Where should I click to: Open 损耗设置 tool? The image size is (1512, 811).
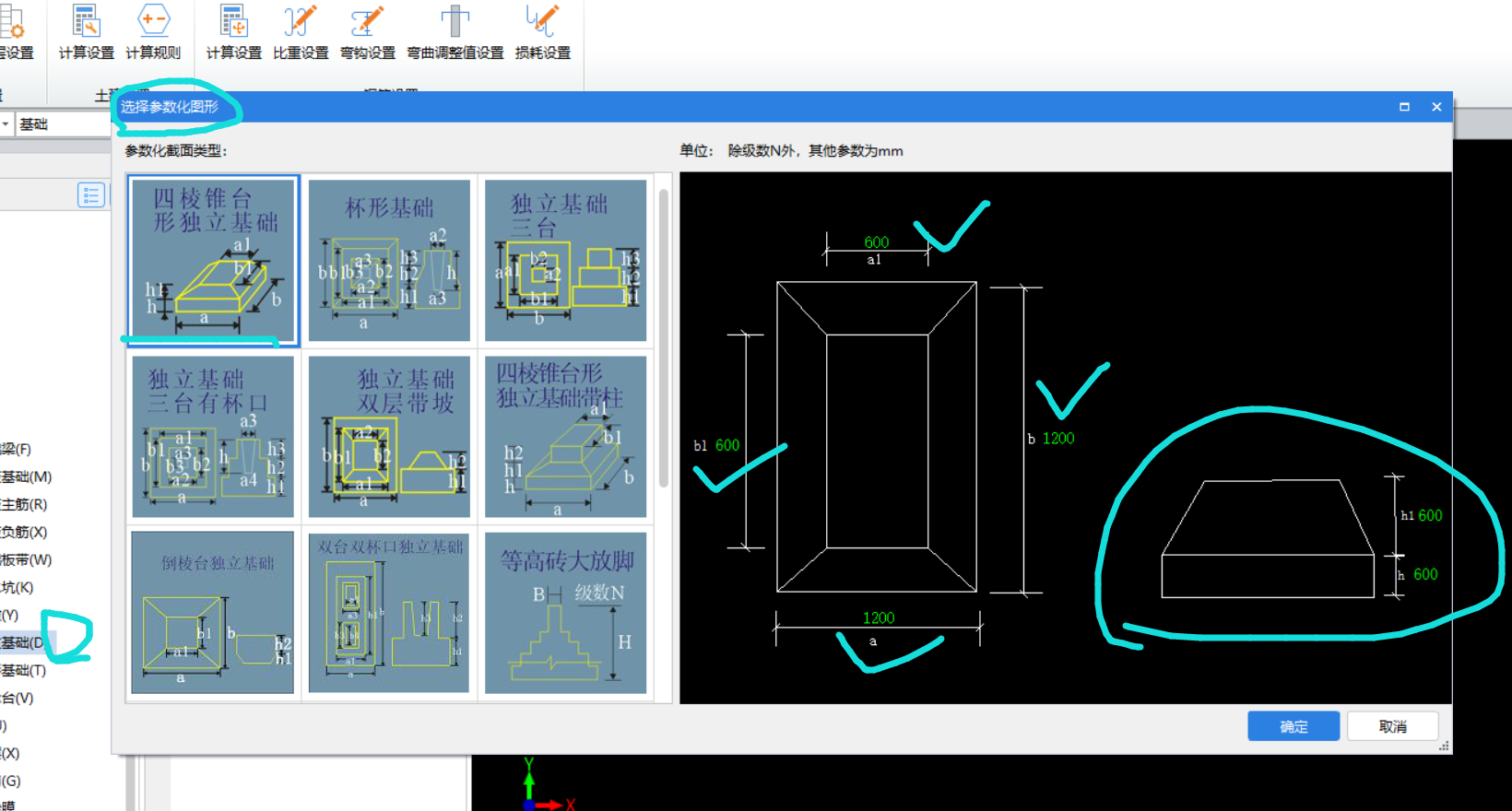click(x=542, y=33)
